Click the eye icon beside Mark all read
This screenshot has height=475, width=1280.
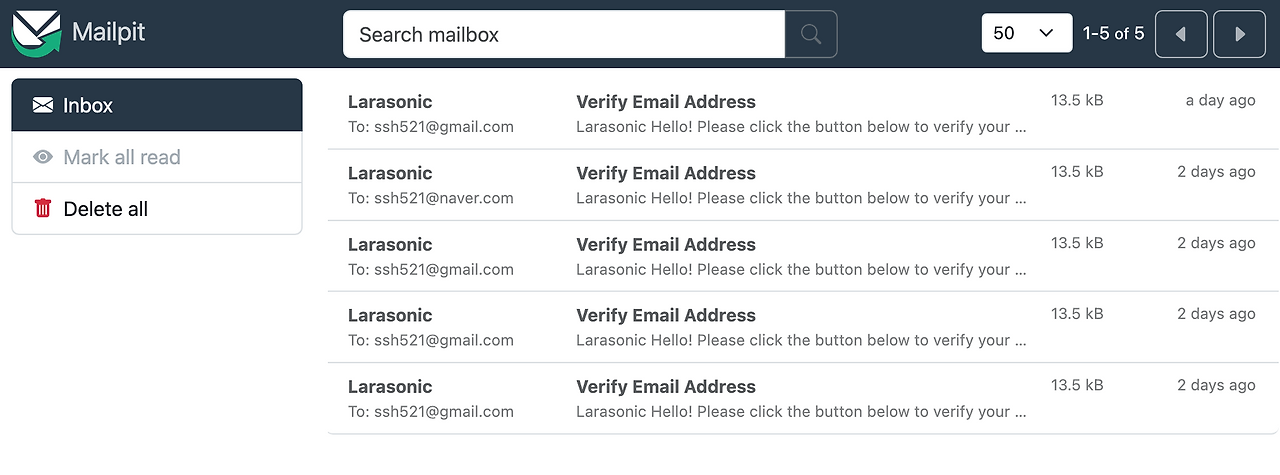(43, 157)
